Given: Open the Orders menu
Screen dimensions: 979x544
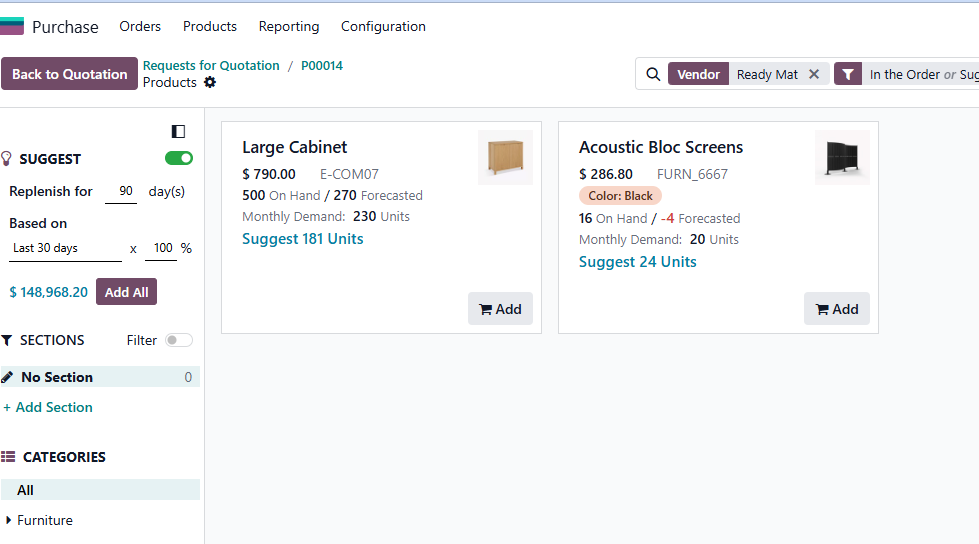Looking at the screenshot, I should pyautogui.click(x=140, y=26).
